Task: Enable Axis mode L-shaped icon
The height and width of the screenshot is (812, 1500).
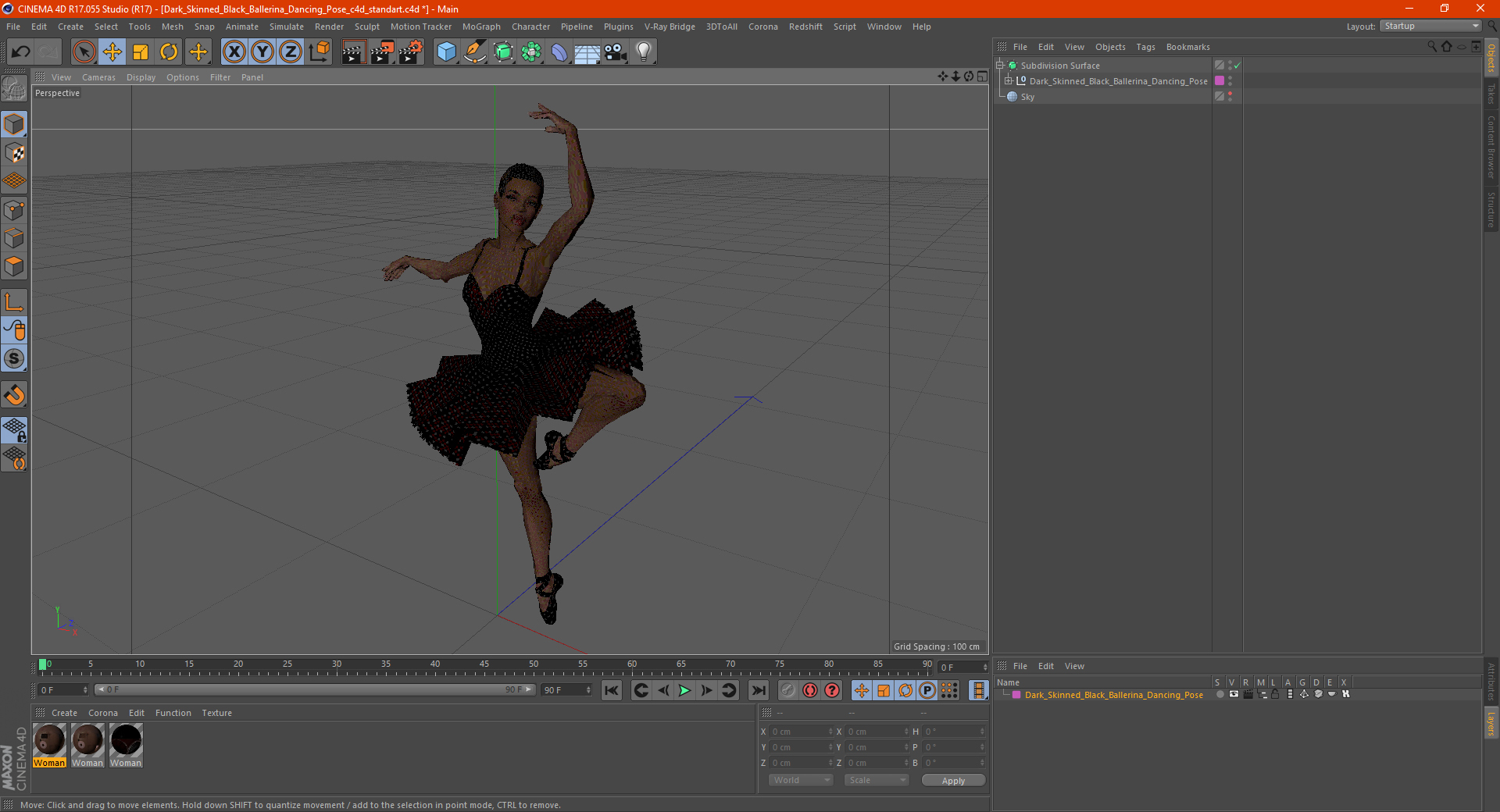Action: click(15, 302)
